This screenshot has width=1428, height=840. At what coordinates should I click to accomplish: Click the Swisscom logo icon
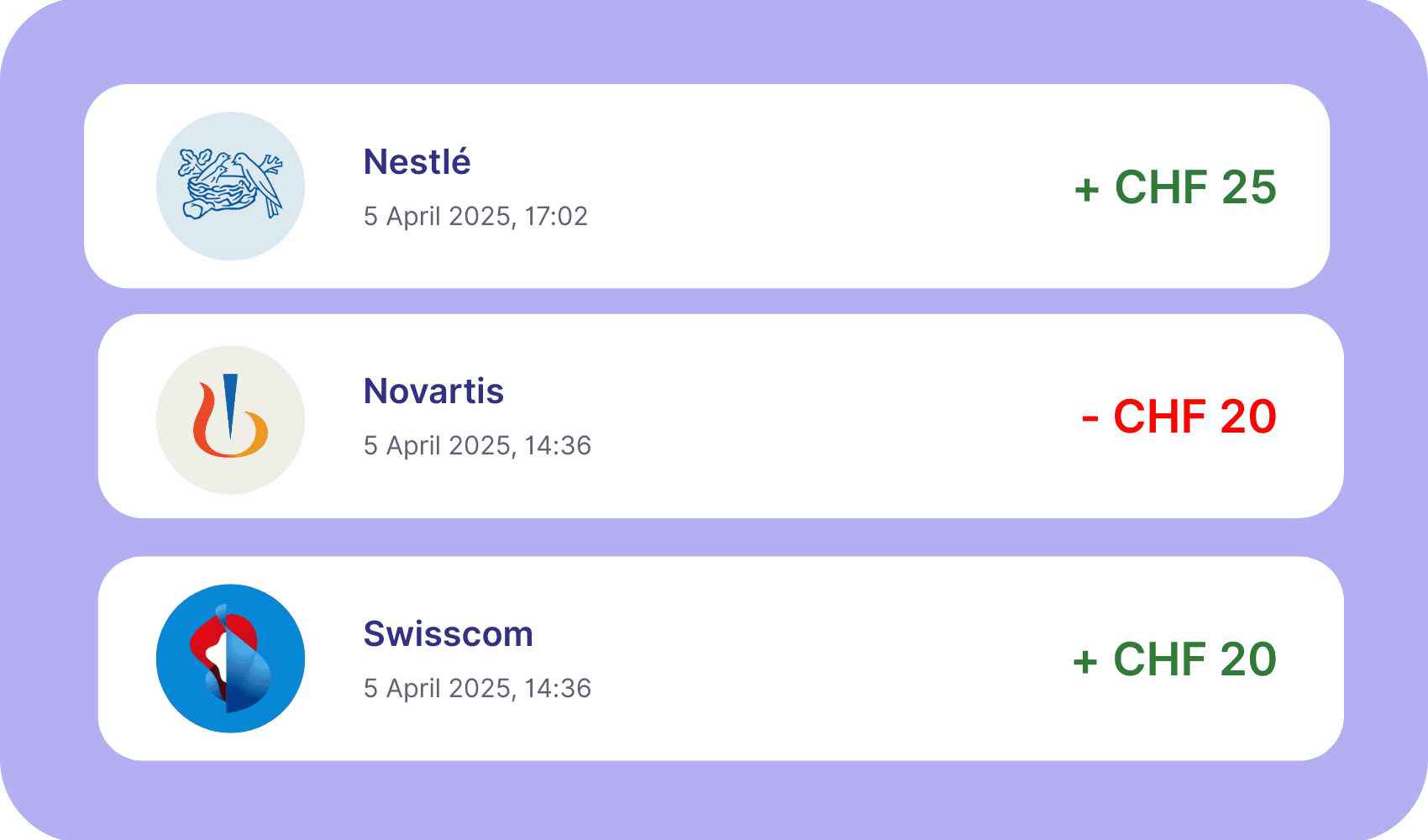[x=230, y=659]
